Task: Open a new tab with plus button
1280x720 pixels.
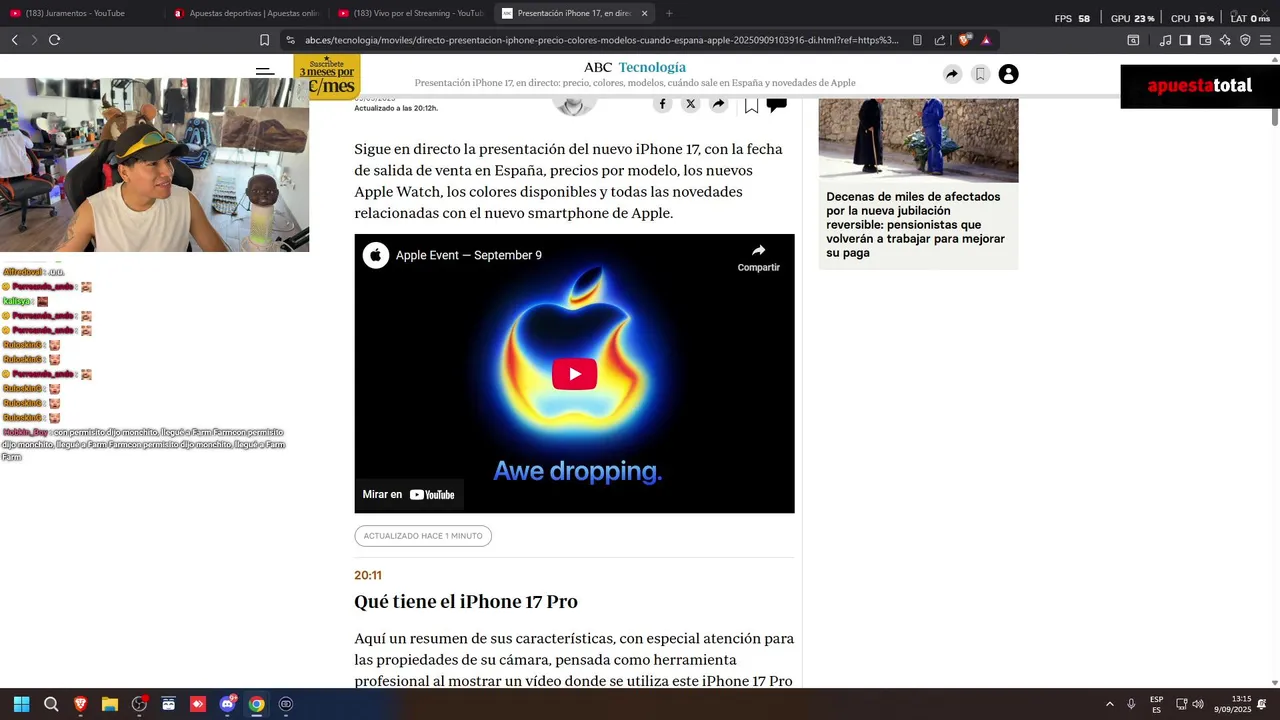Action: [669, 13]
